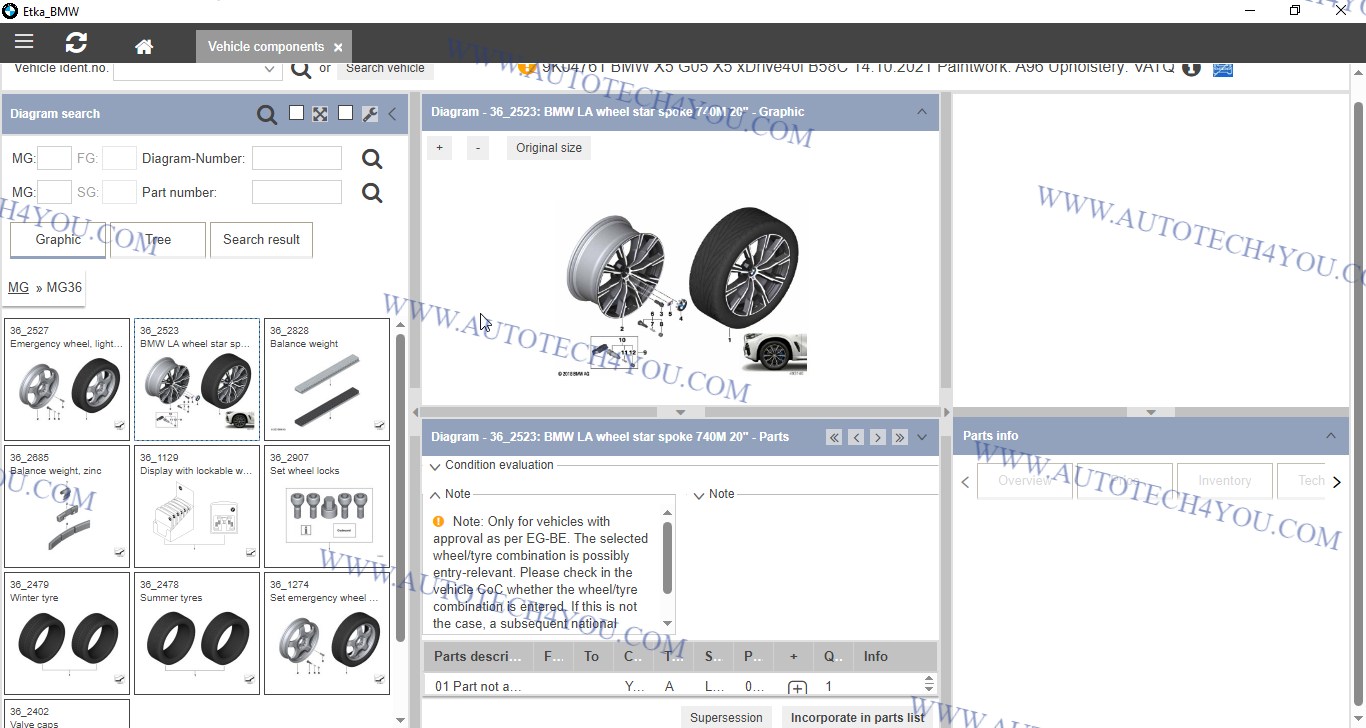Expand the Condition evaluation section
The height and width of the screenshot is (728, 1366).
click(x=435, y=466)
